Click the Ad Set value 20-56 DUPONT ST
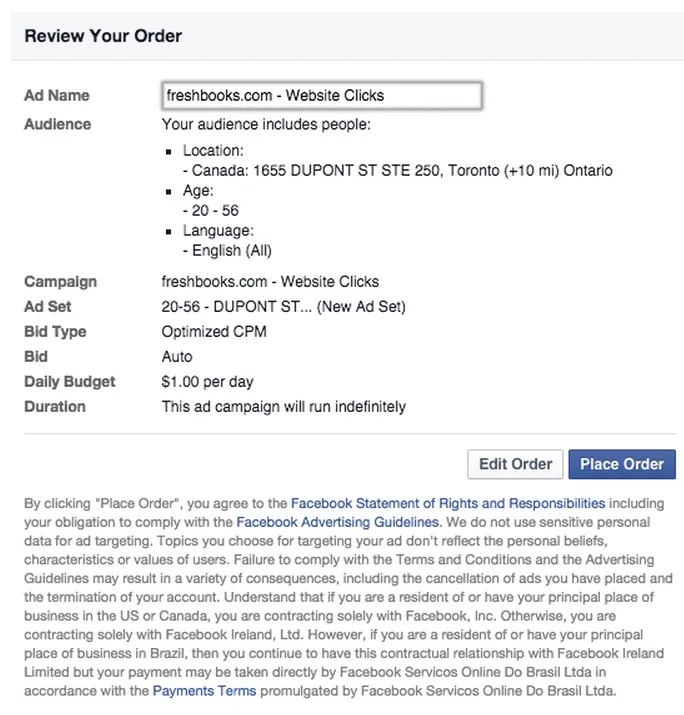 (x=283, y=307)
